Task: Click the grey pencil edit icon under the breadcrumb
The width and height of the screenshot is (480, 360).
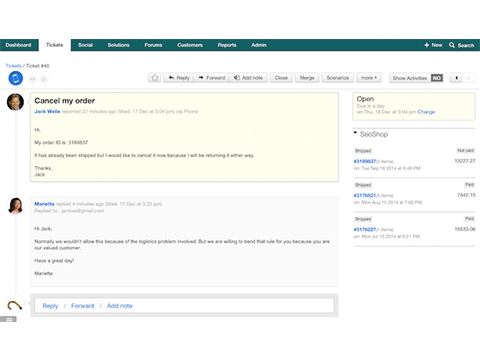Action: click(x=43, y=79)
